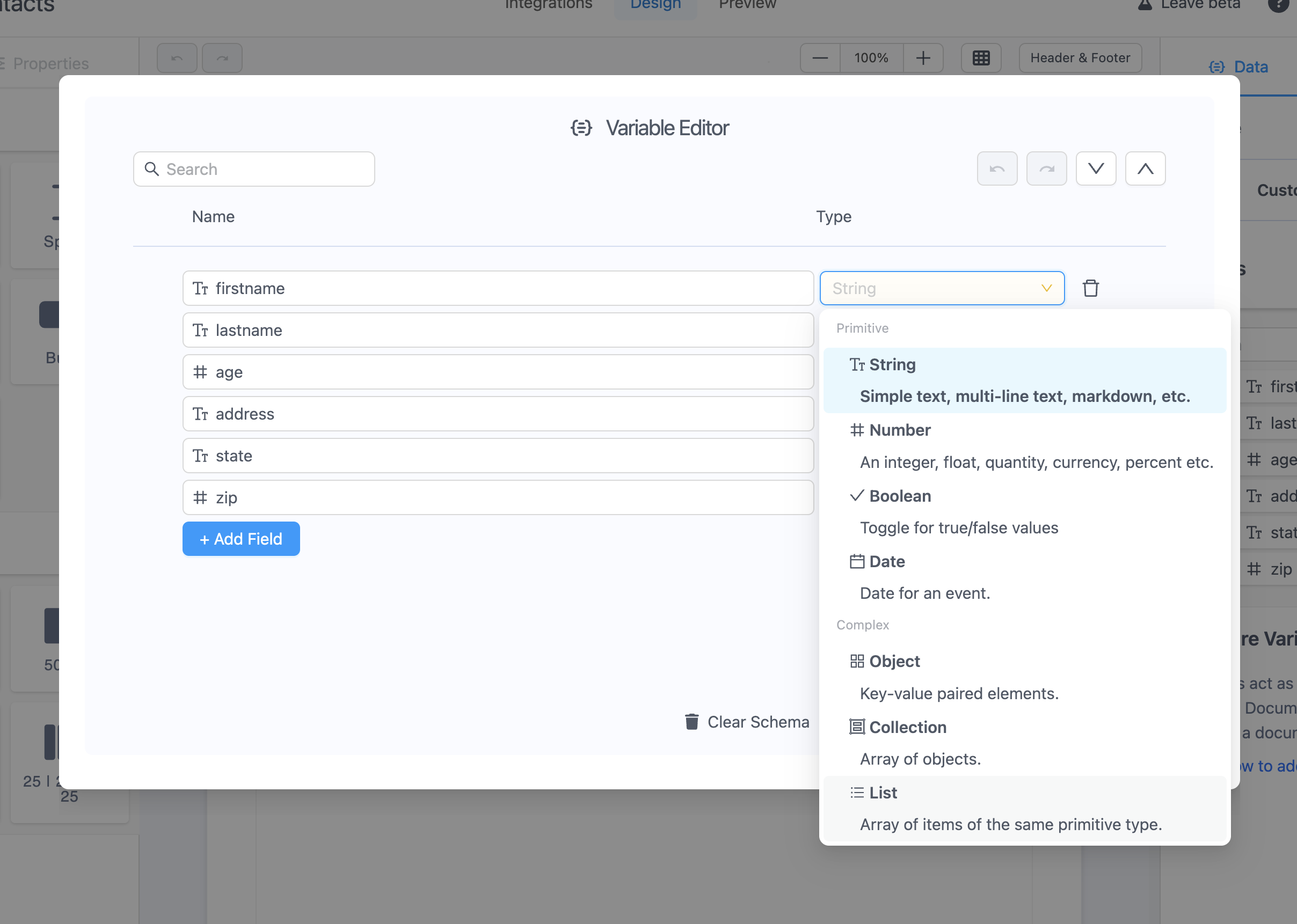The height and width of the screenshot is (924, 1297).
Task: Switch to the Data tab
Action: point(1250,67)
